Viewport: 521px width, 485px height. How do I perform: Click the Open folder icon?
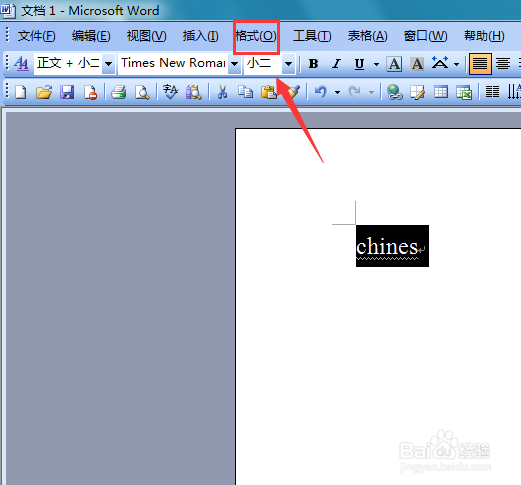click(x=44, y=92)
